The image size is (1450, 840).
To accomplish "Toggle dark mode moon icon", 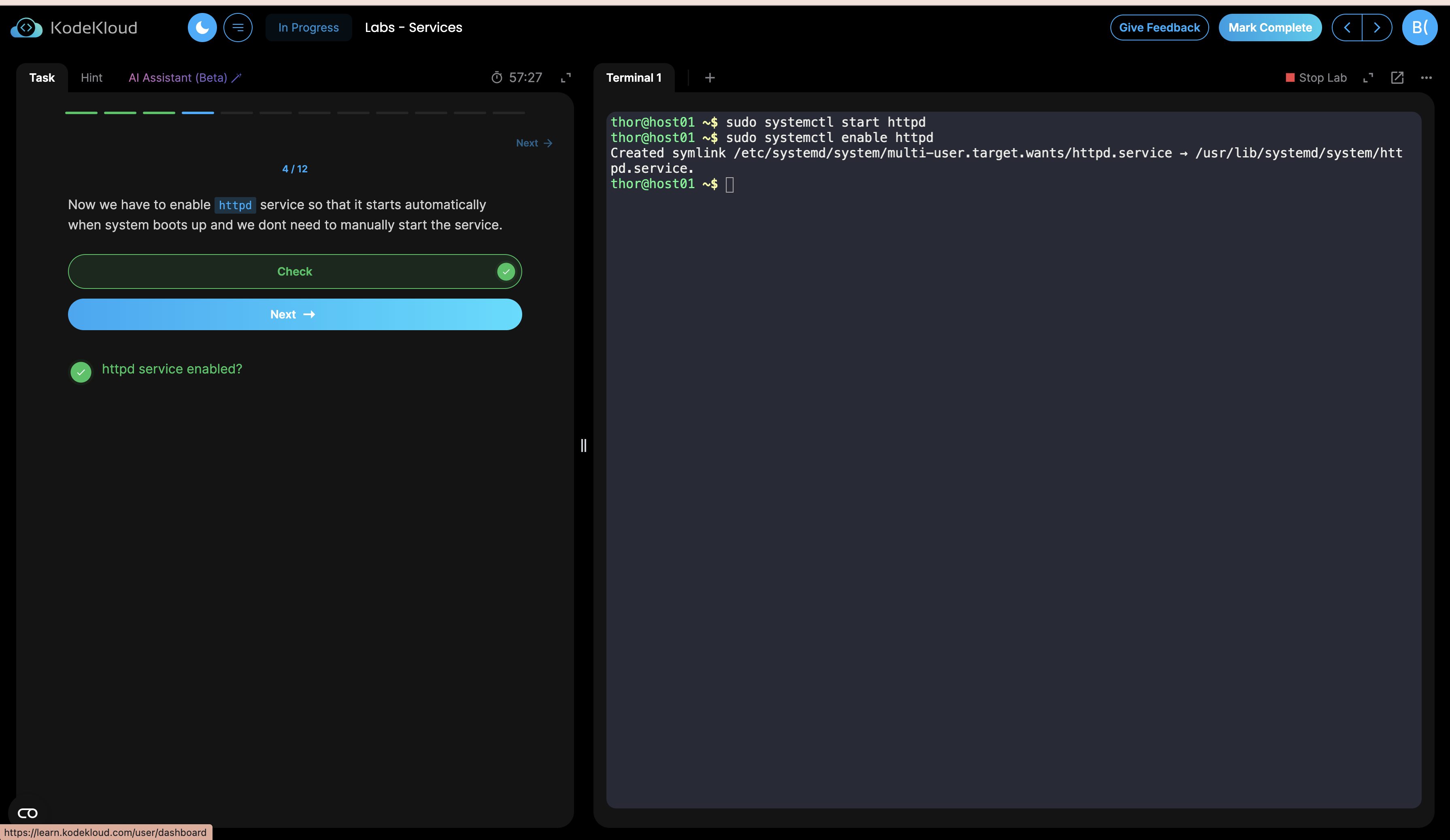I will coord(202,28).
